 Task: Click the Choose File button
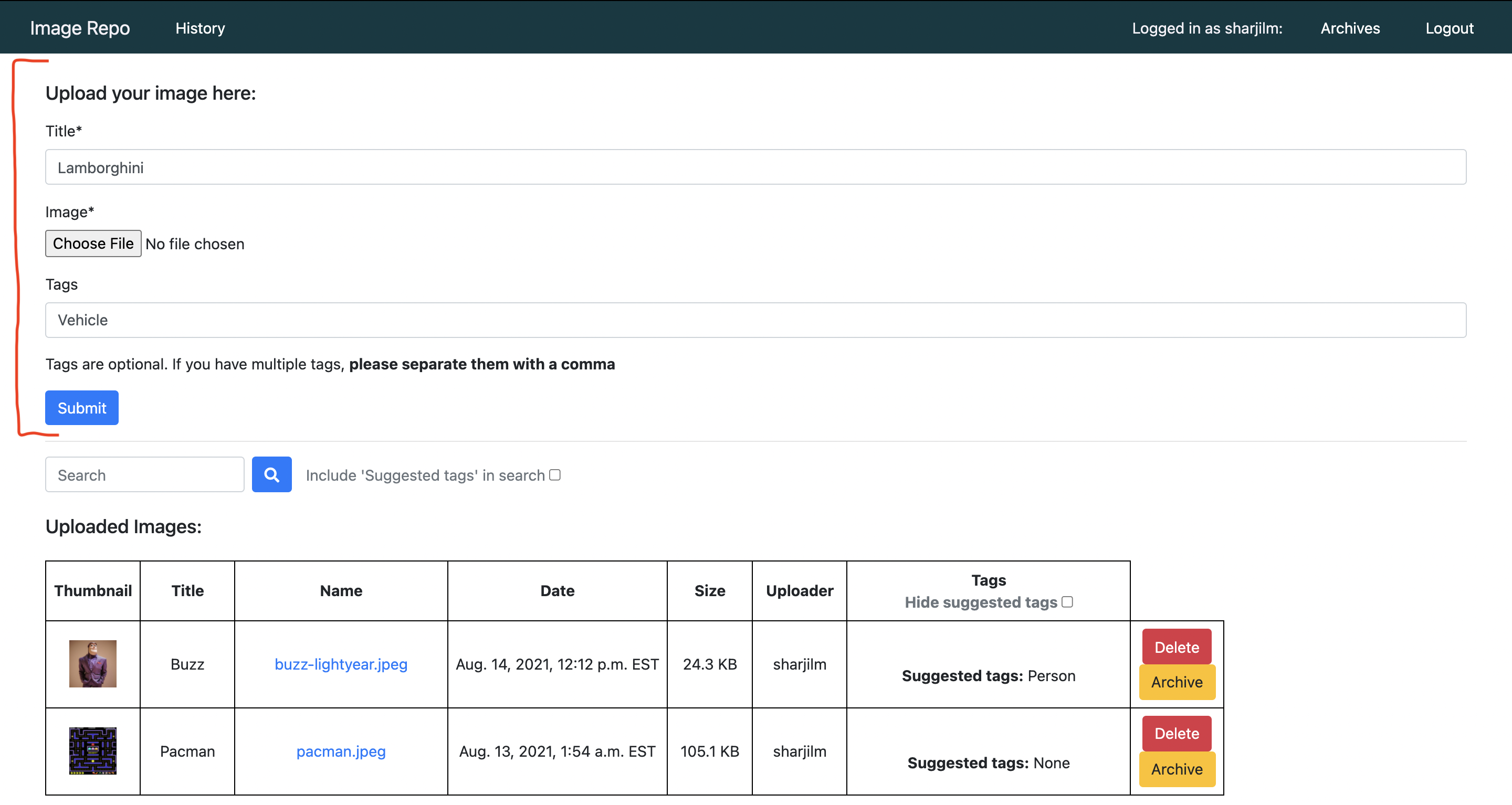pyautogui.click(x=93, y=243)
